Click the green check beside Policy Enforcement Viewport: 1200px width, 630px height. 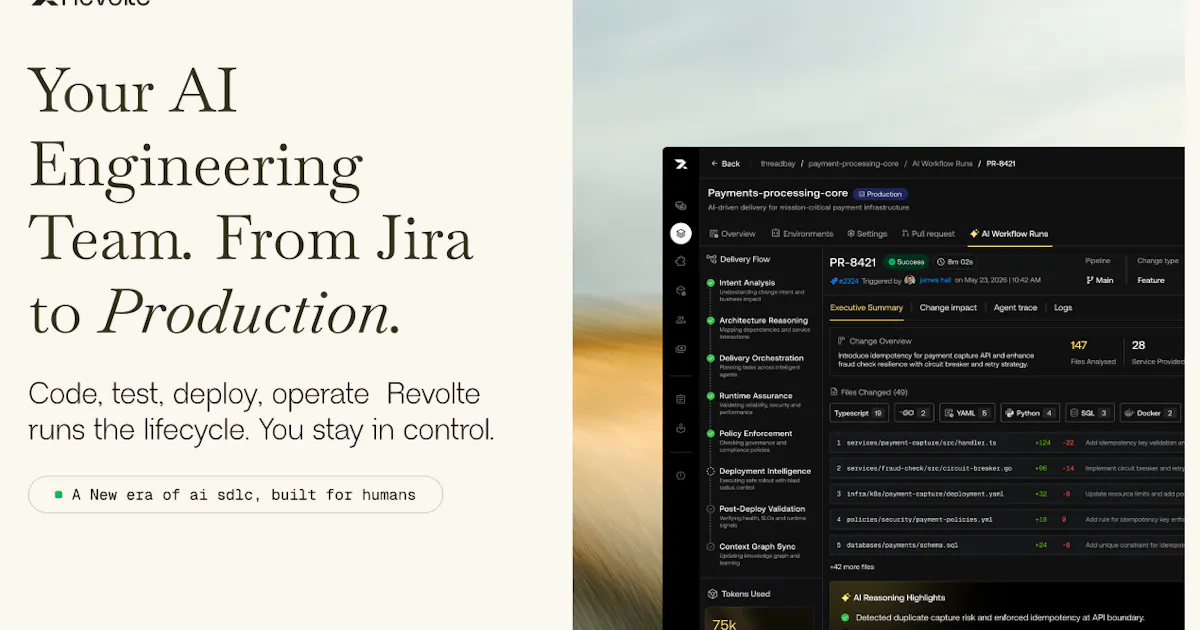pyautogui.click(x=711, y=434)
